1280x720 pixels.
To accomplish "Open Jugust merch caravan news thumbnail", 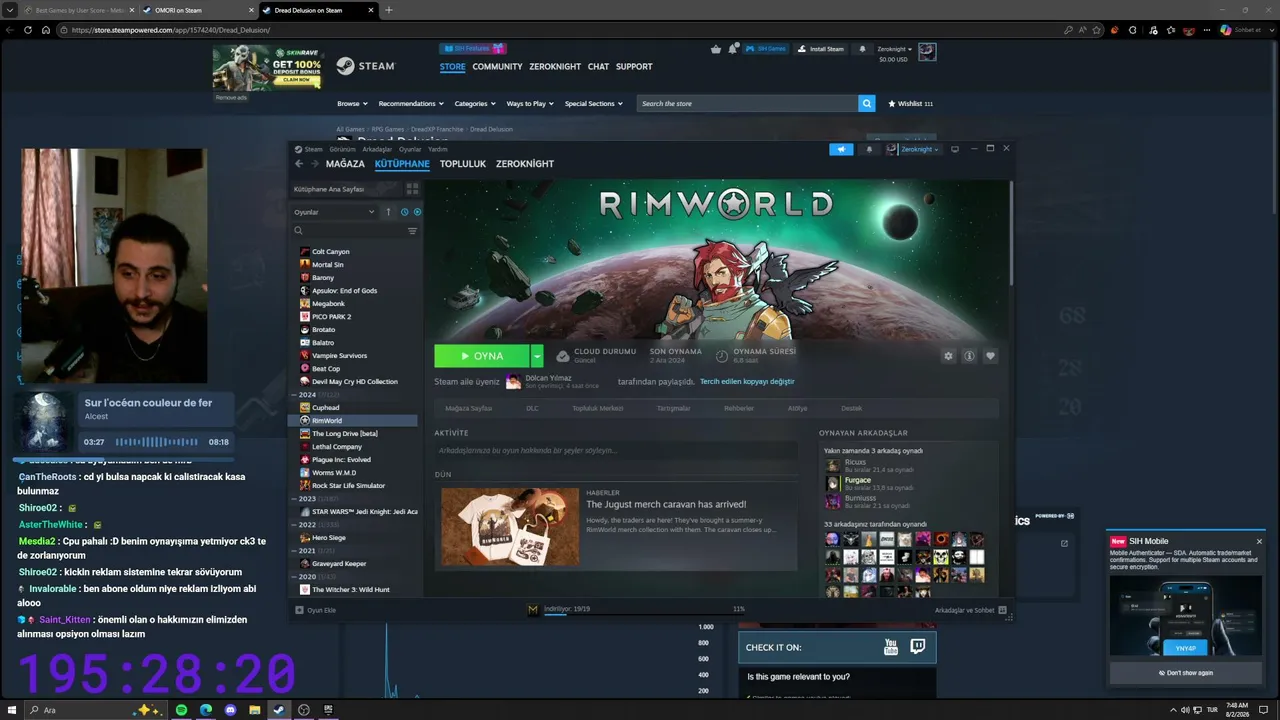I will point(510,527).
